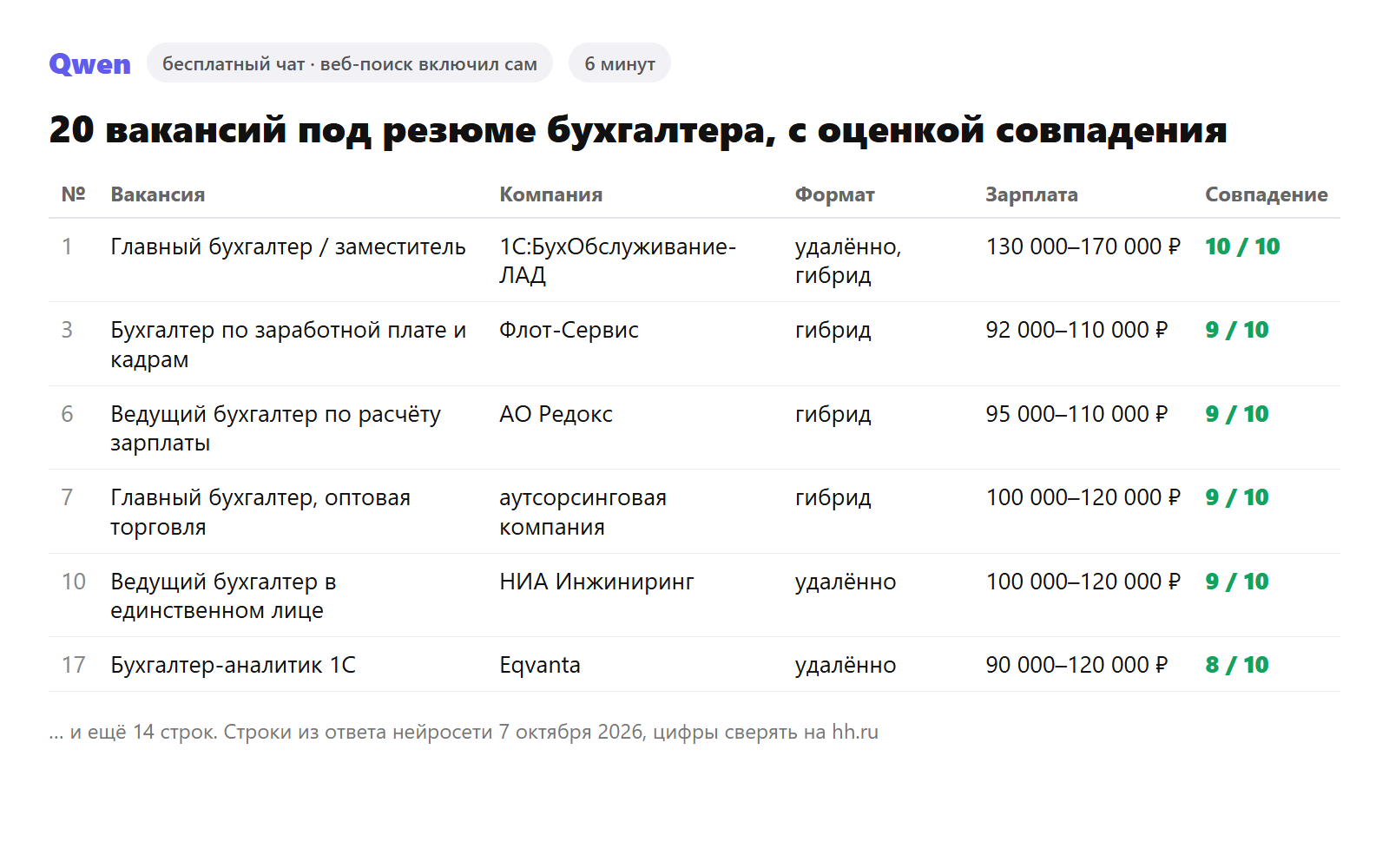Click the '8 / 10' match score
Screen dimensions: 1389x868
point(1237,665)
